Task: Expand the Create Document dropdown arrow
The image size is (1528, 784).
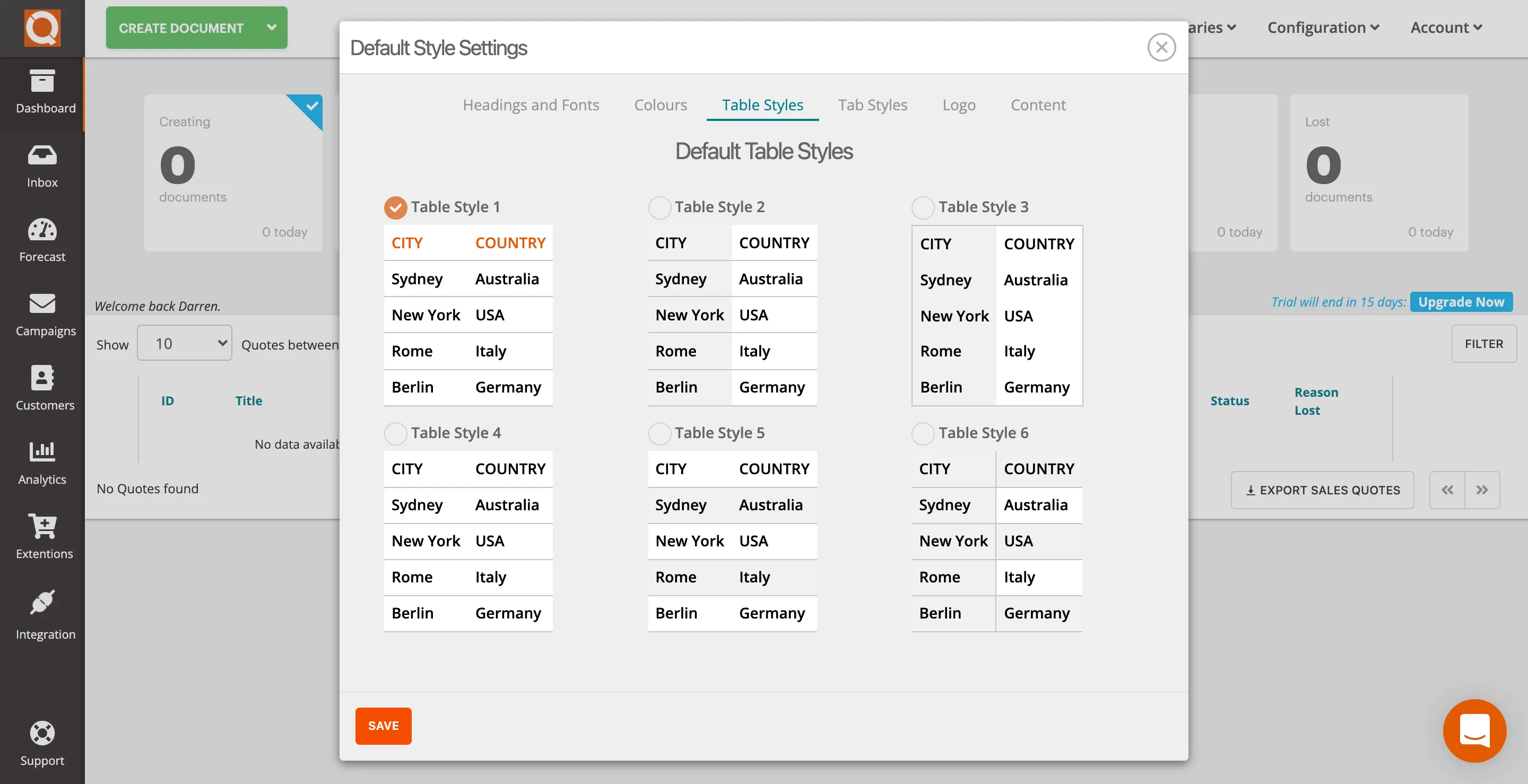Action: pos(272,27)
